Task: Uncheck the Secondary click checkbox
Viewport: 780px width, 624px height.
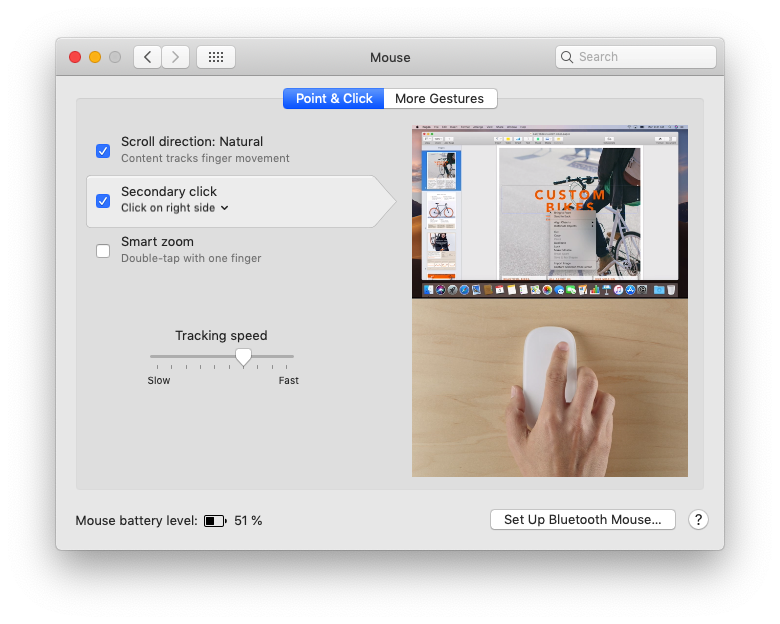Action: coord(103,200)
